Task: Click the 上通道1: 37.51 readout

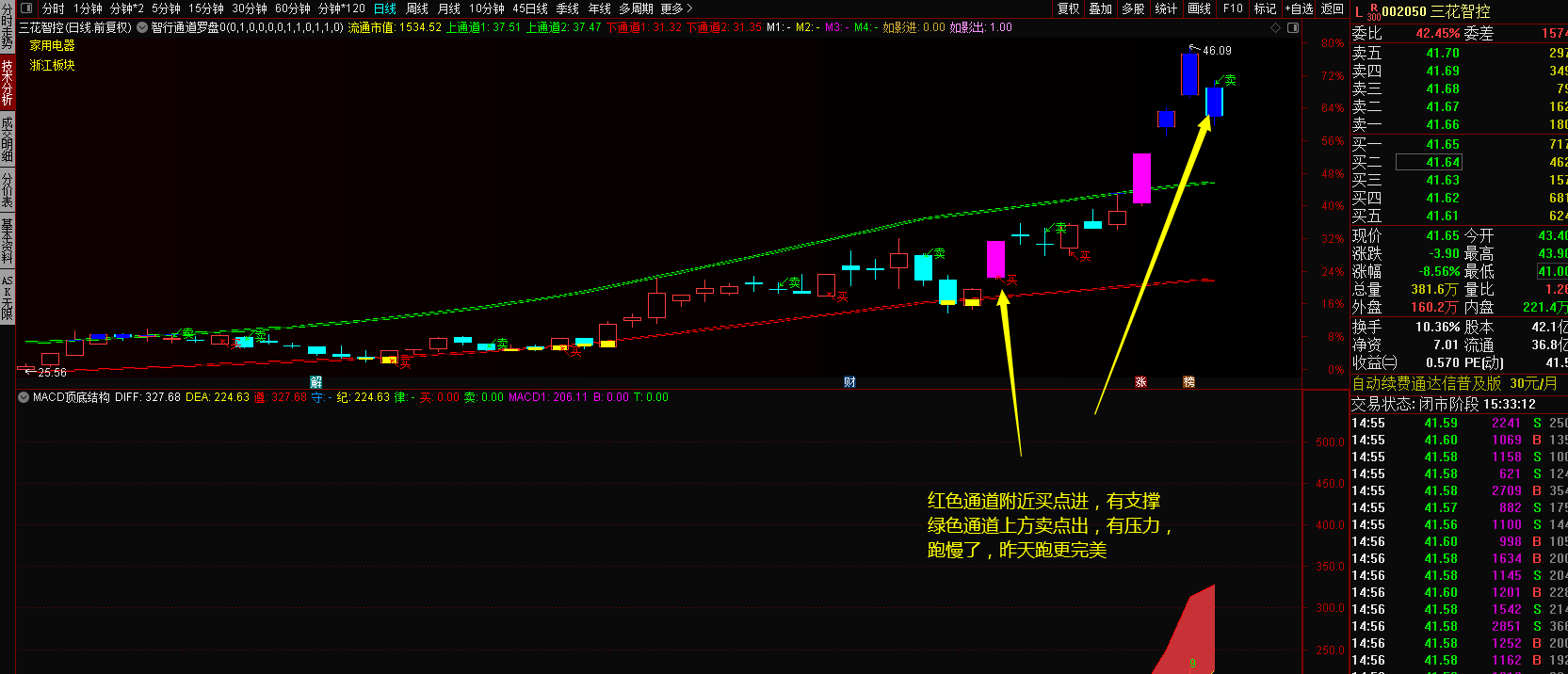Action: pos(483,27)
